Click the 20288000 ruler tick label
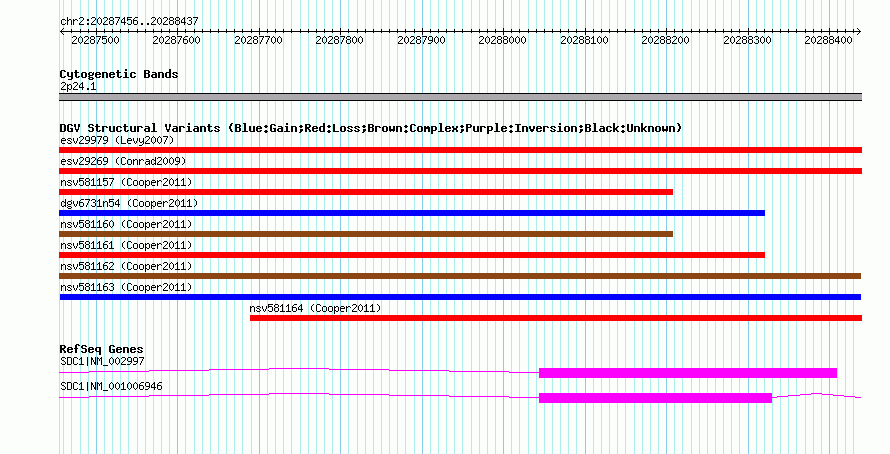This screenshot has height=454, width=890. (x=502, y=40)
